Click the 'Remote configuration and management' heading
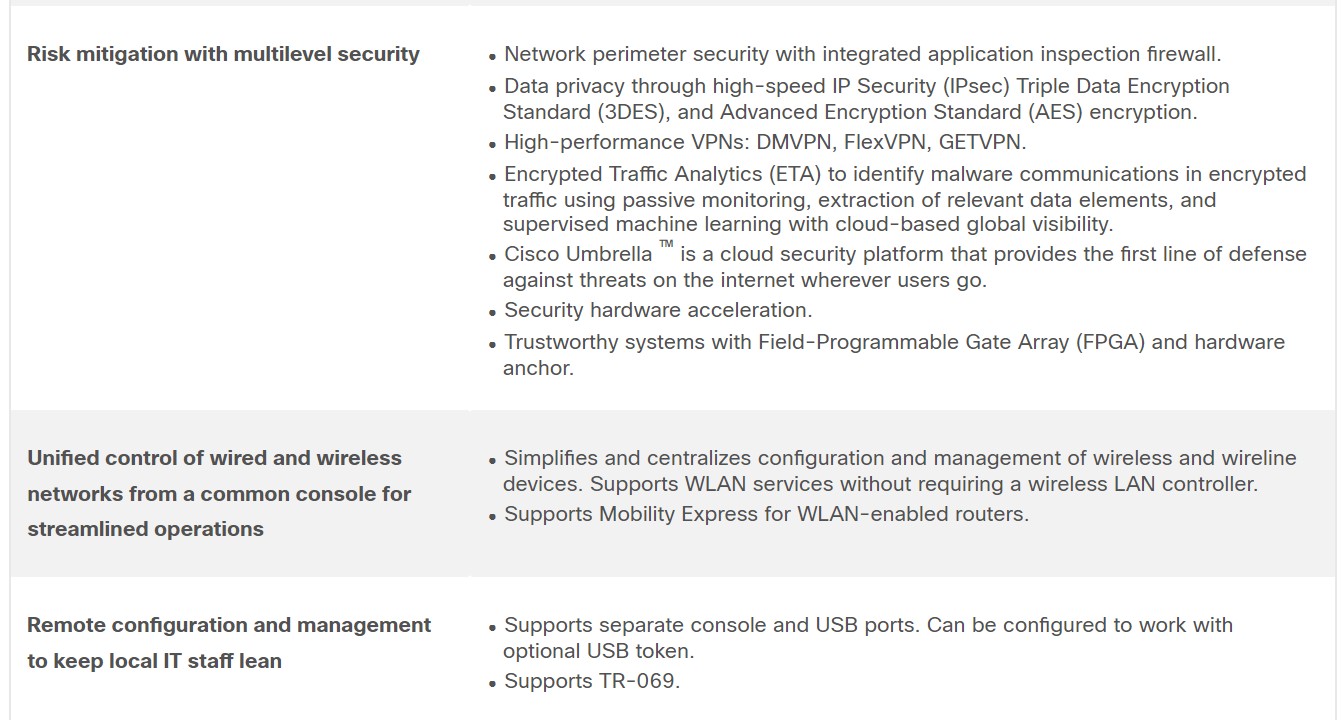Image resolution: width=1344 pixels, height=720 pixels. click(x=229, y=625)
